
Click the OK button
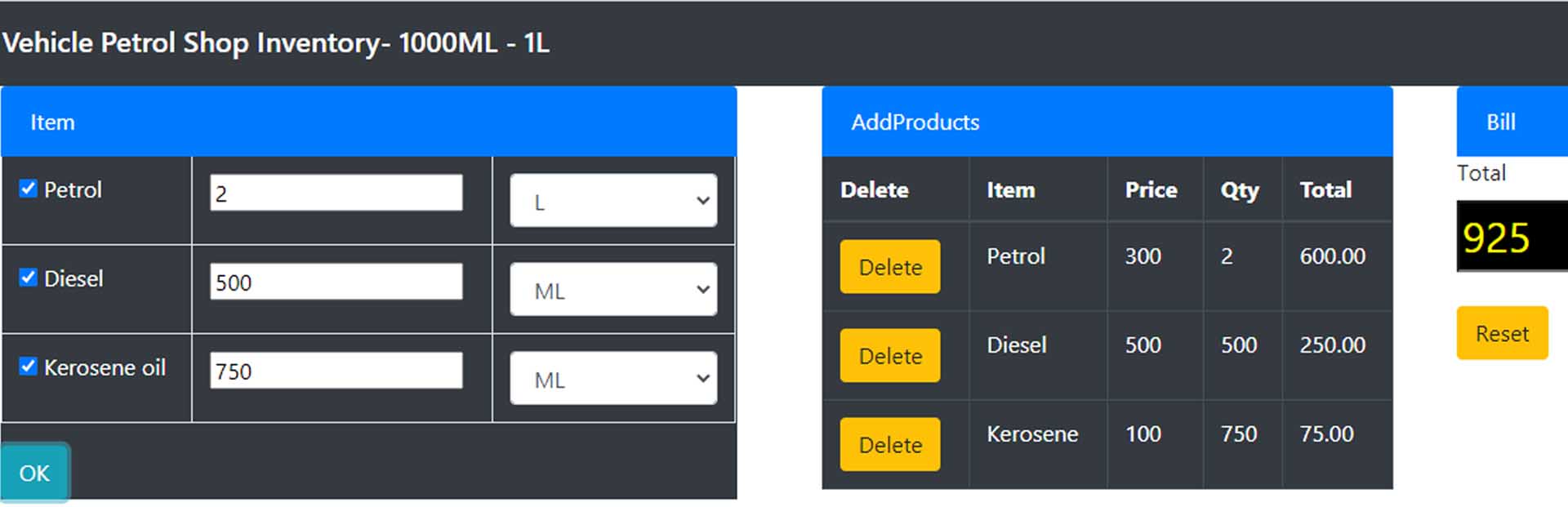click(33, 472)
